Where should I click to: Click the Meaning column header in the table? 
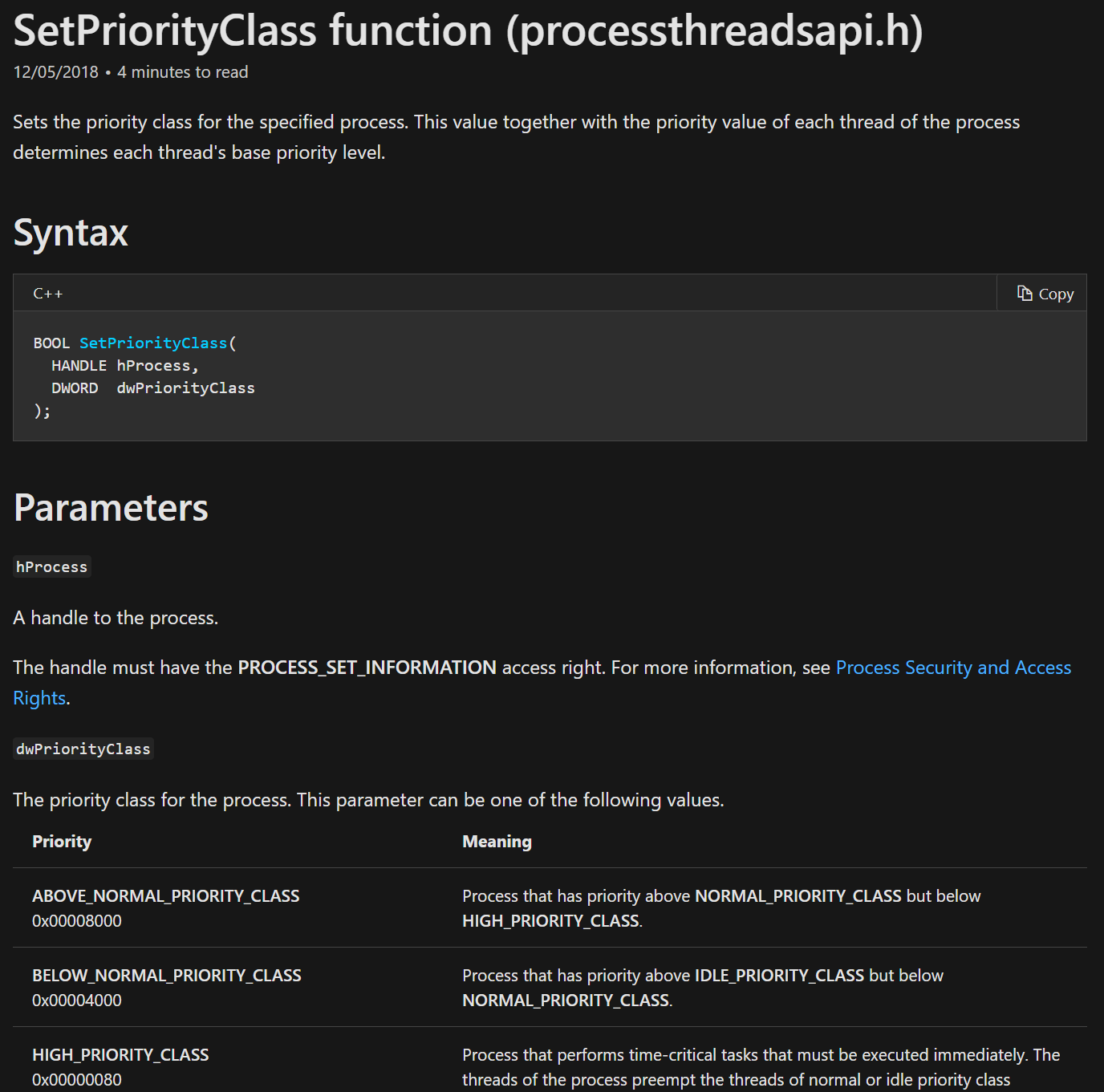(x=497, y=841)
